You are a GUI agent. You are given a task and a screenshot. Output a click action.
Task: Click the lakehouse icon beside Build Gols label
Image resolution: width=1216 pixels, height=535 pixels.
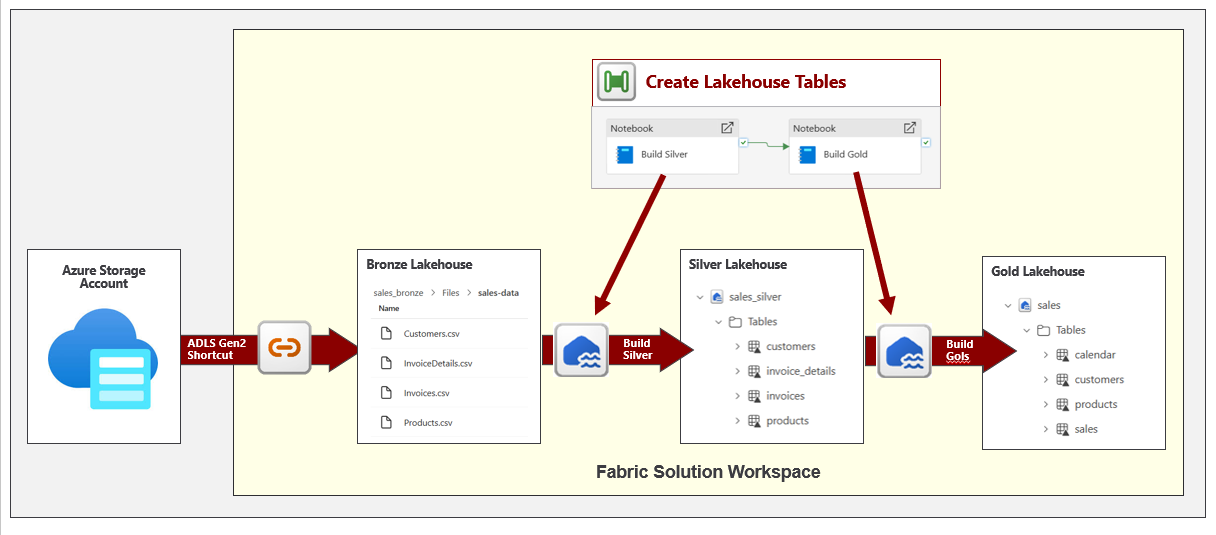coord(904,351)
